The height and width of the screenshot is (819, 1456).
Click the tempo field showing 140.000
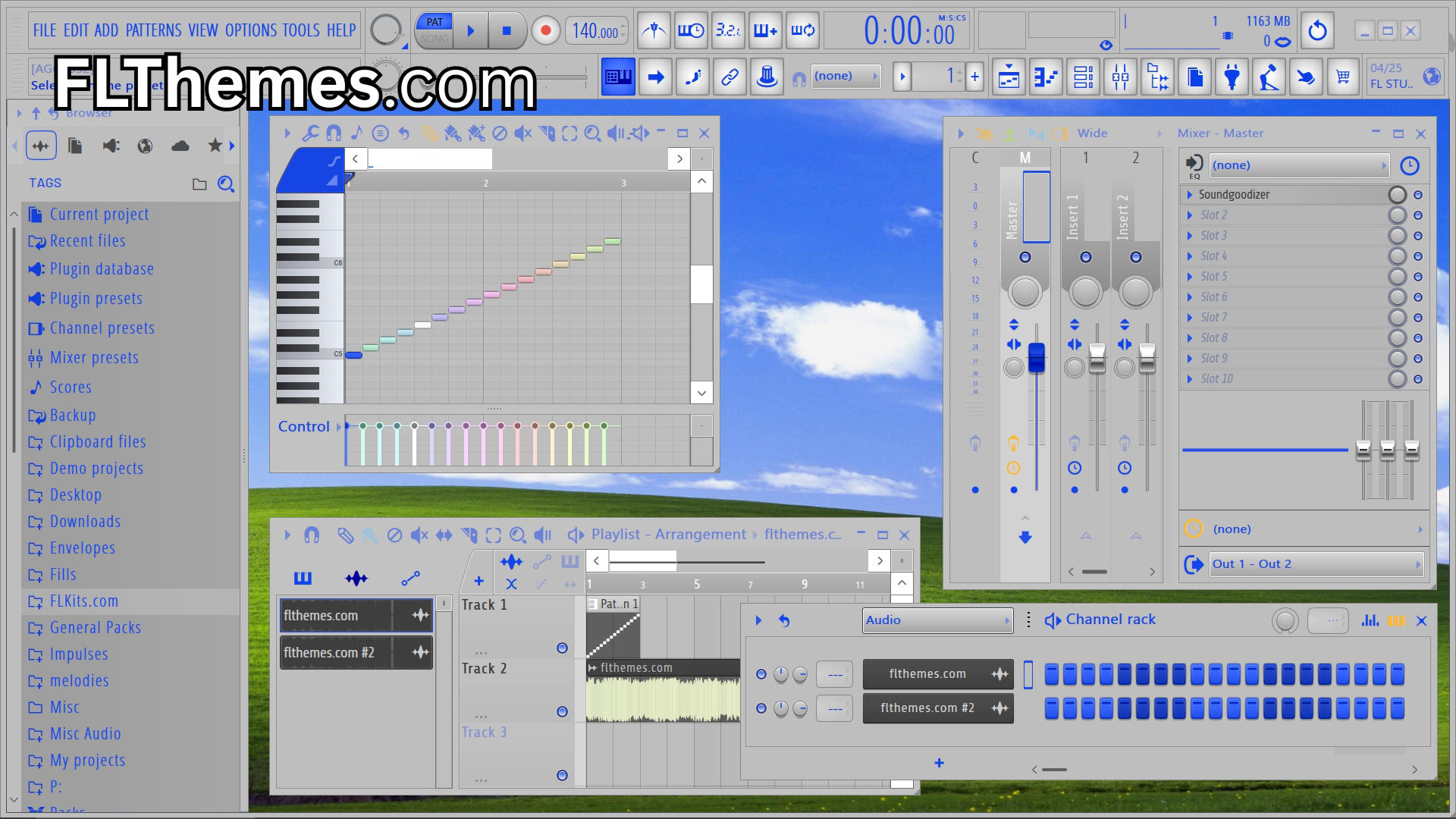point(596,31)
